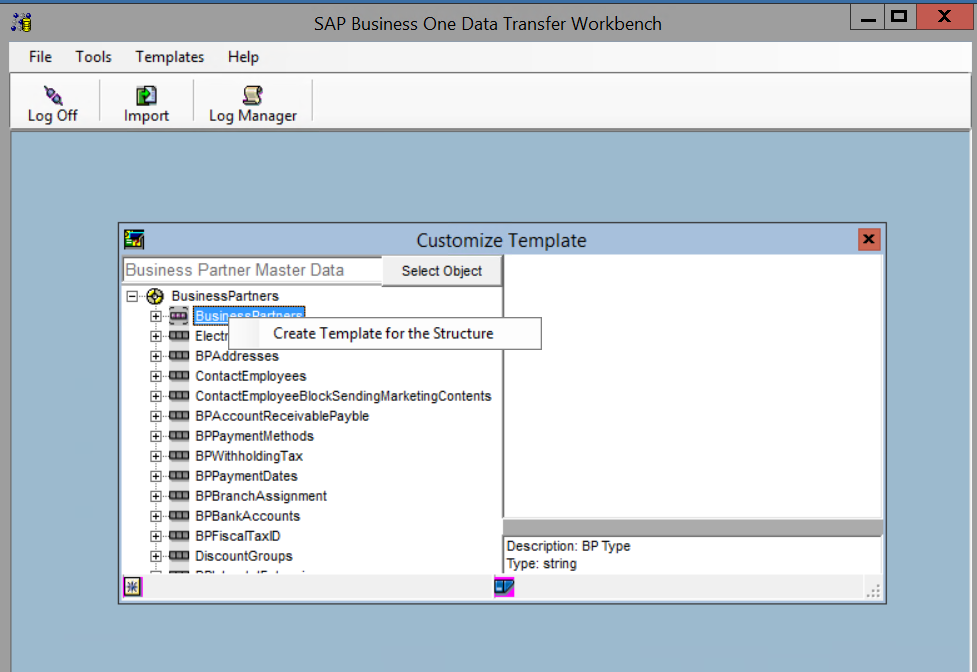Select the ContactEmployees tree item
The height and width of the screenshot is (672, 977).
point(250,376)
